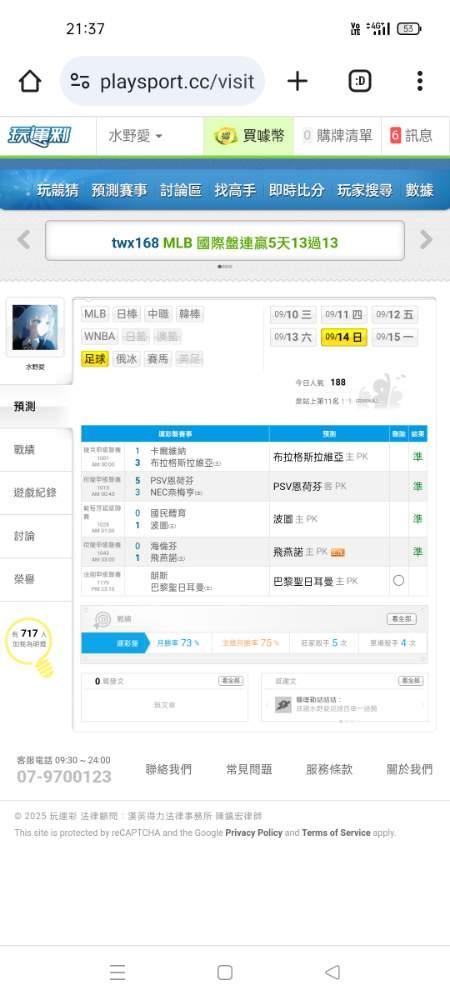Go to the next banner with the right arrow

426,240
